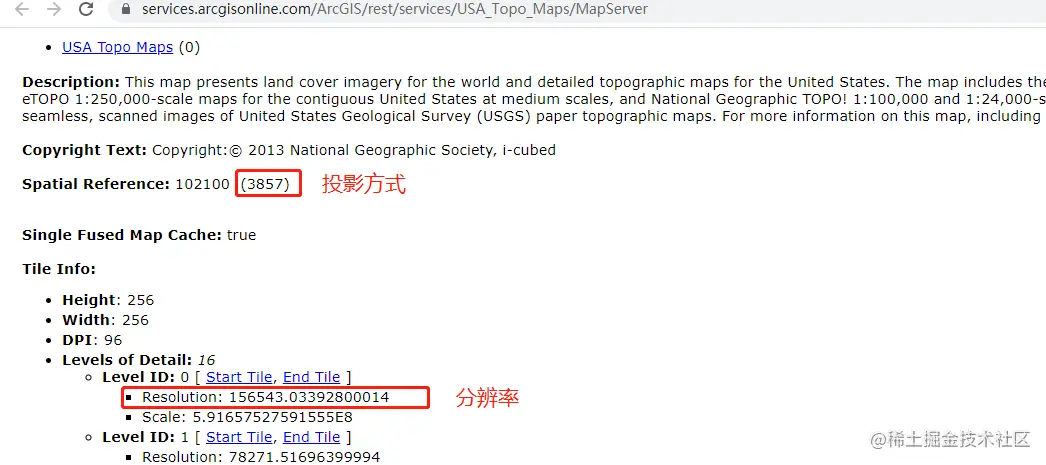Click the browser forward arrow
1046x465 pixels.
pos(54,9)
